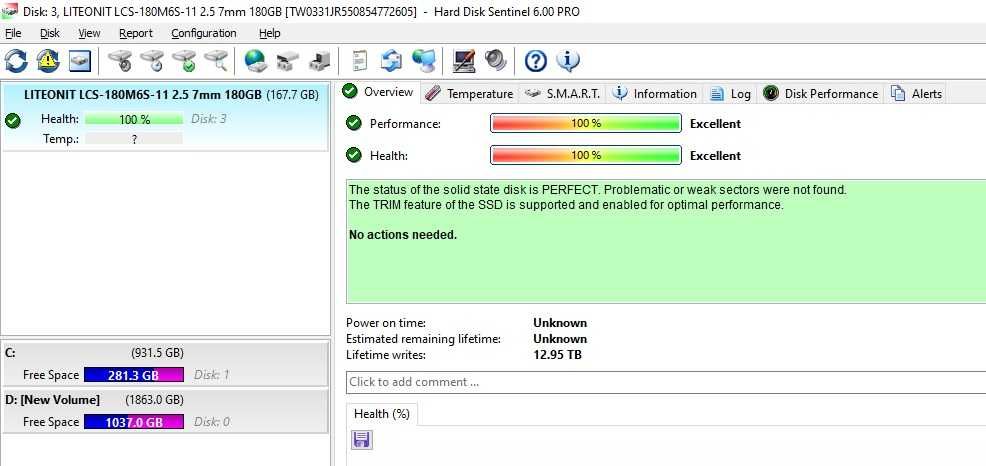Screen dimensions: 986x466
Task: Click the status text about PERFECT solid state disk
Action: coord(597,189)
